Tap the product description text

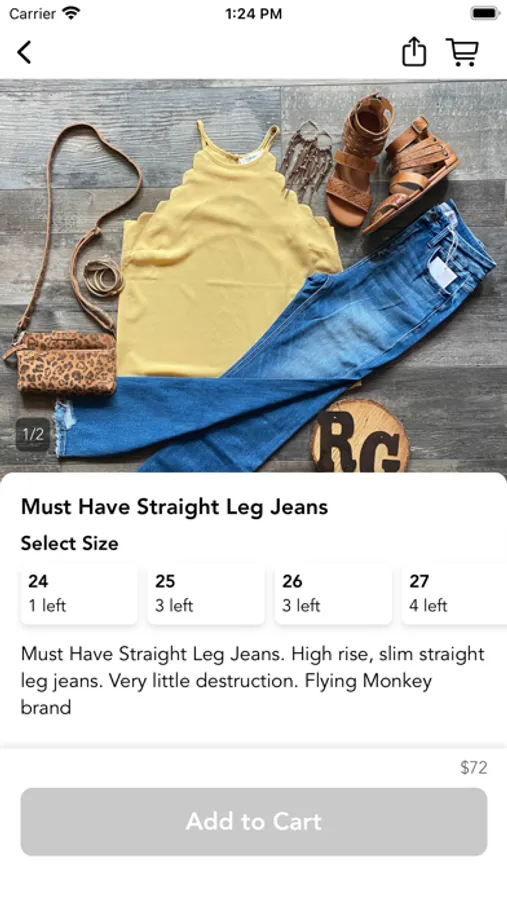click(253, 680)
